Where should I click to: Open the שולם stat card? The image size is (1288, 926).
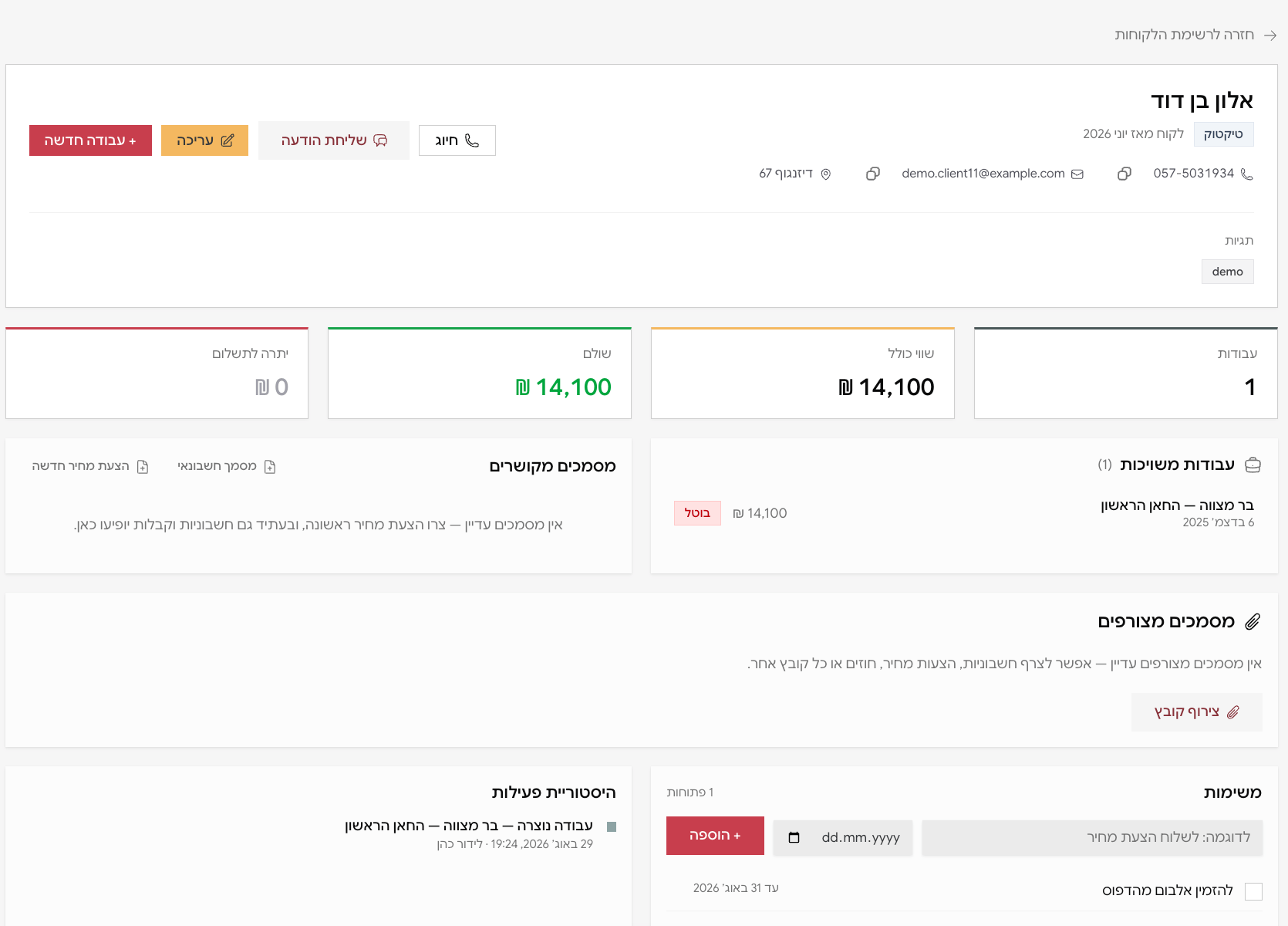479,373
